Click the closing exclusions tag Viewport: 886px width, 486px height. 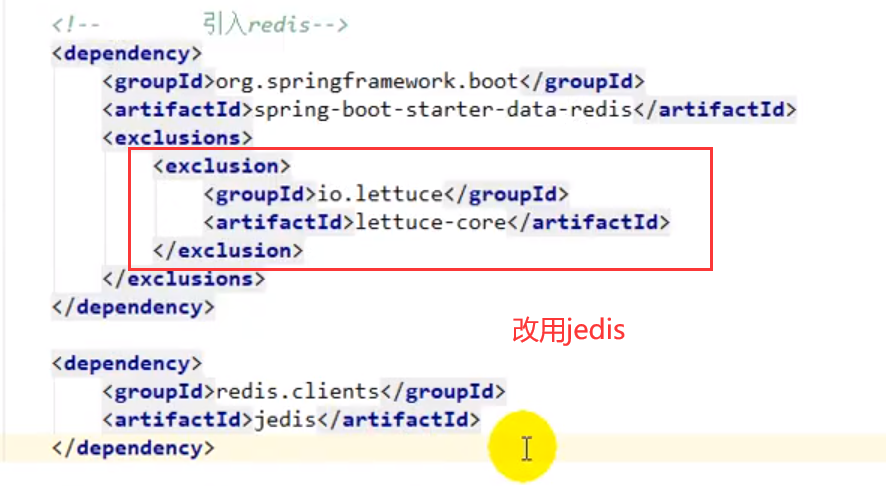point(183,278)
